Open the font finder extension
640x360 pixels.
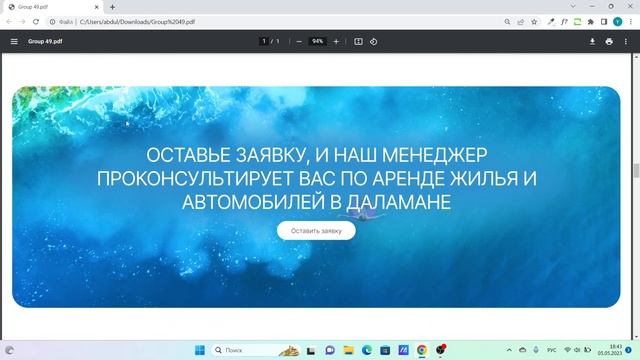coord(564,22)
